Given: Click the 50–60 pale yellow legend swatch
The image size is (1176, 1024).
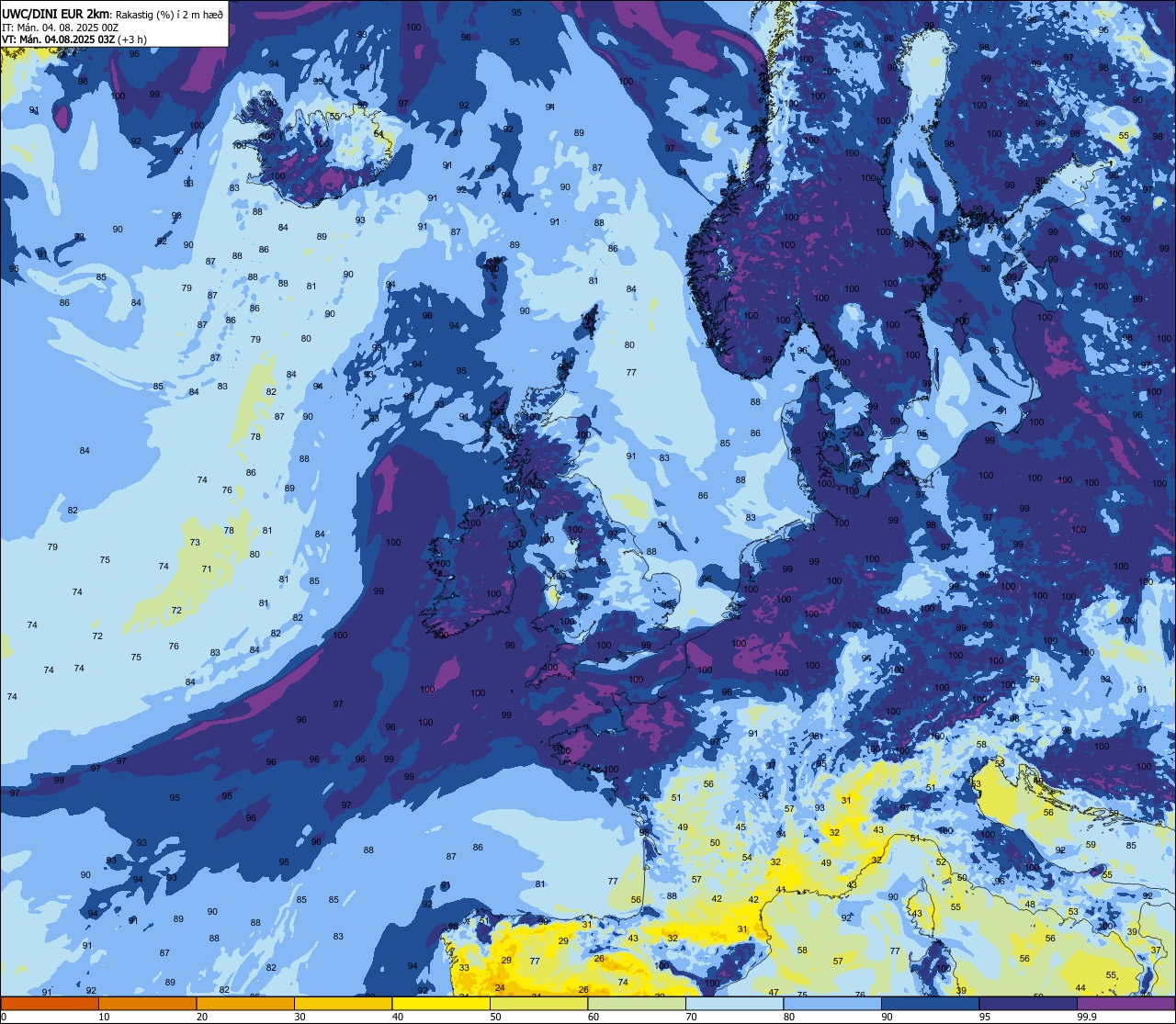Looking at the screenshot, I should (x=538, y=1003).
